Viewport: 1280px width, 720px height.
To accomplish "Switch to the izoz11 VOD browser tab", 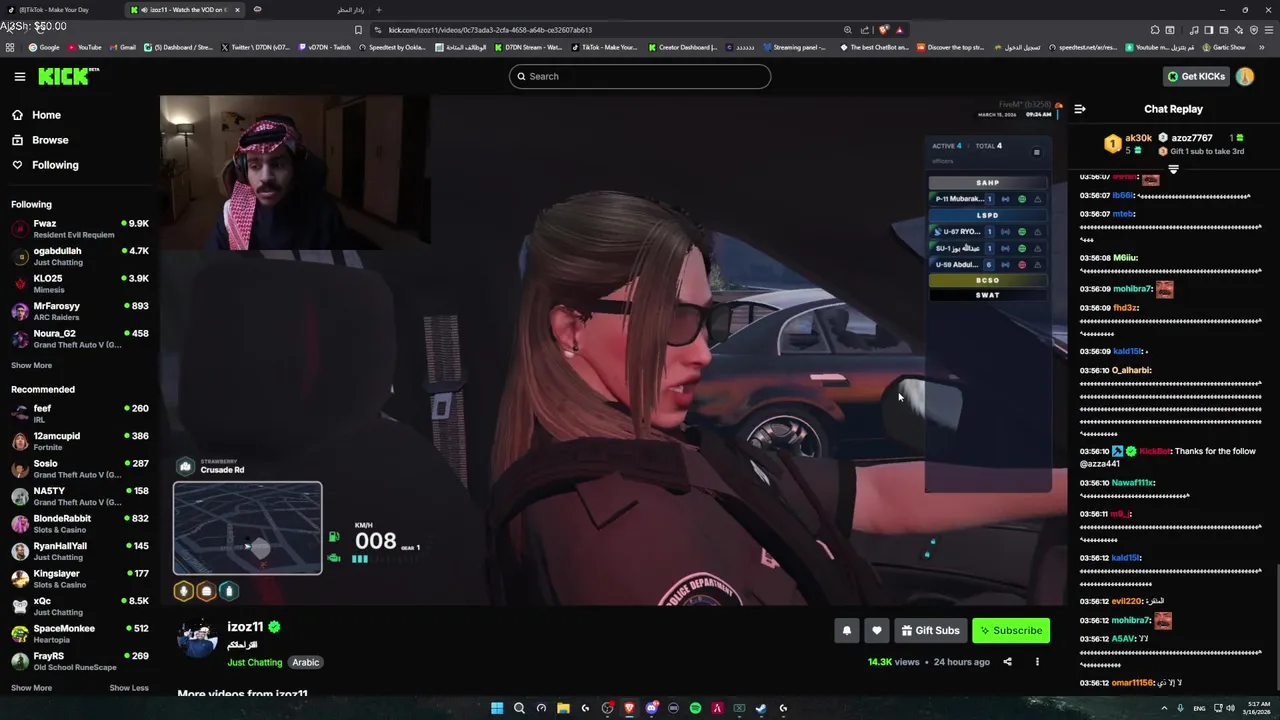I will click(x=185, y=10).
